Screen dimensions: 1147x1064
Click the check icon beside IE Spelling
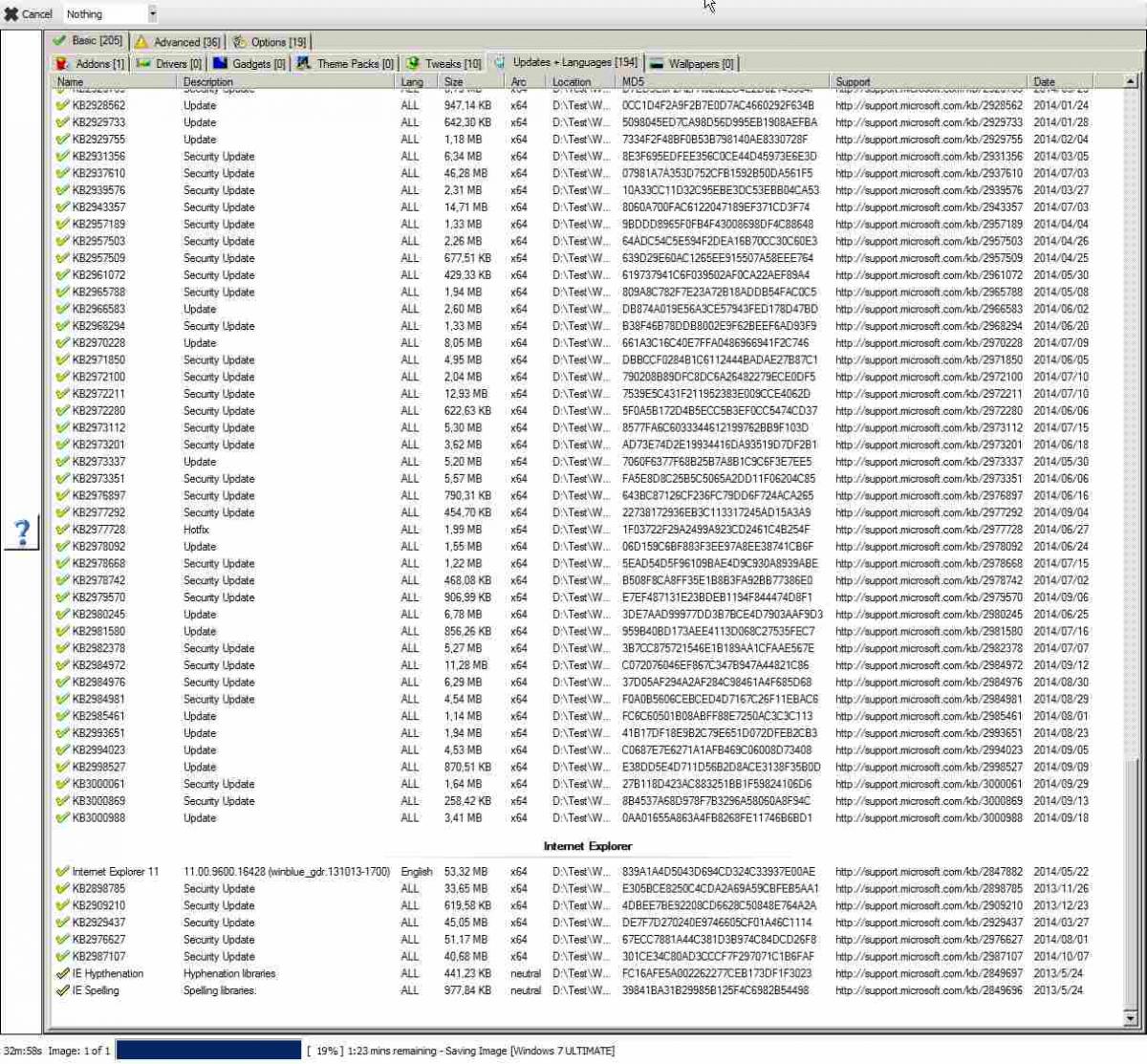coord(63,990)
